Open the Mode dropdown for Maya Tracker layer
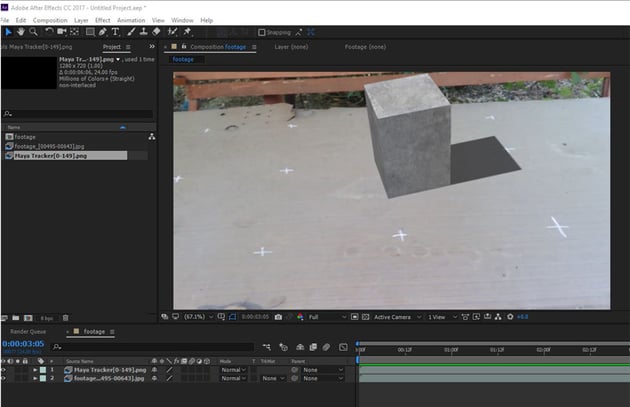The width and height of the screenshot is (630, 407). (233, 370)
